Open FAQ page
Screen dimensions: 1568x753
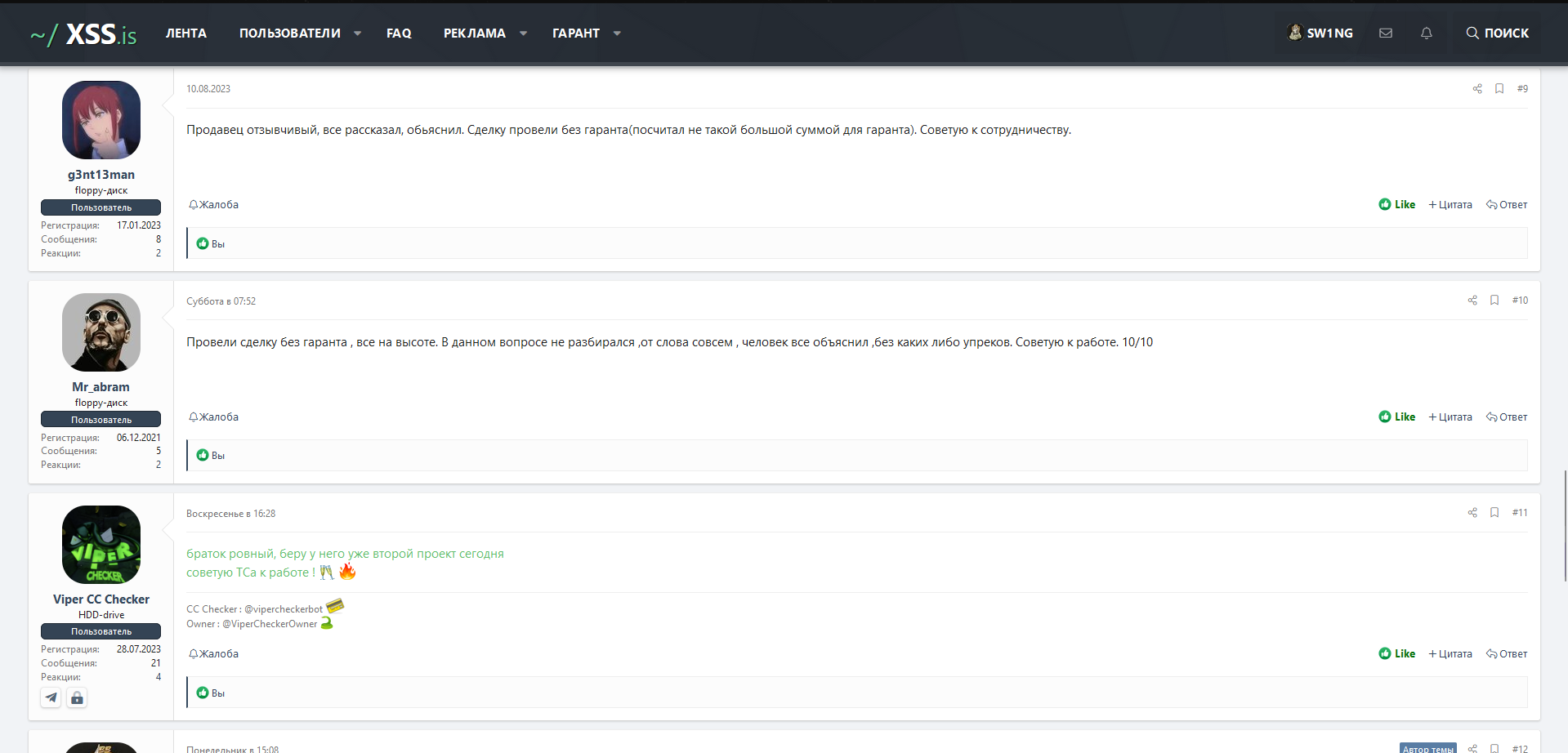tap(399, 33)
